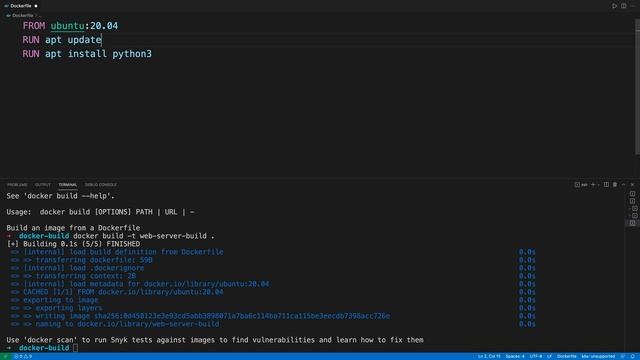Click 'python3' in the apt install line
640x360 pixels.
132,54
